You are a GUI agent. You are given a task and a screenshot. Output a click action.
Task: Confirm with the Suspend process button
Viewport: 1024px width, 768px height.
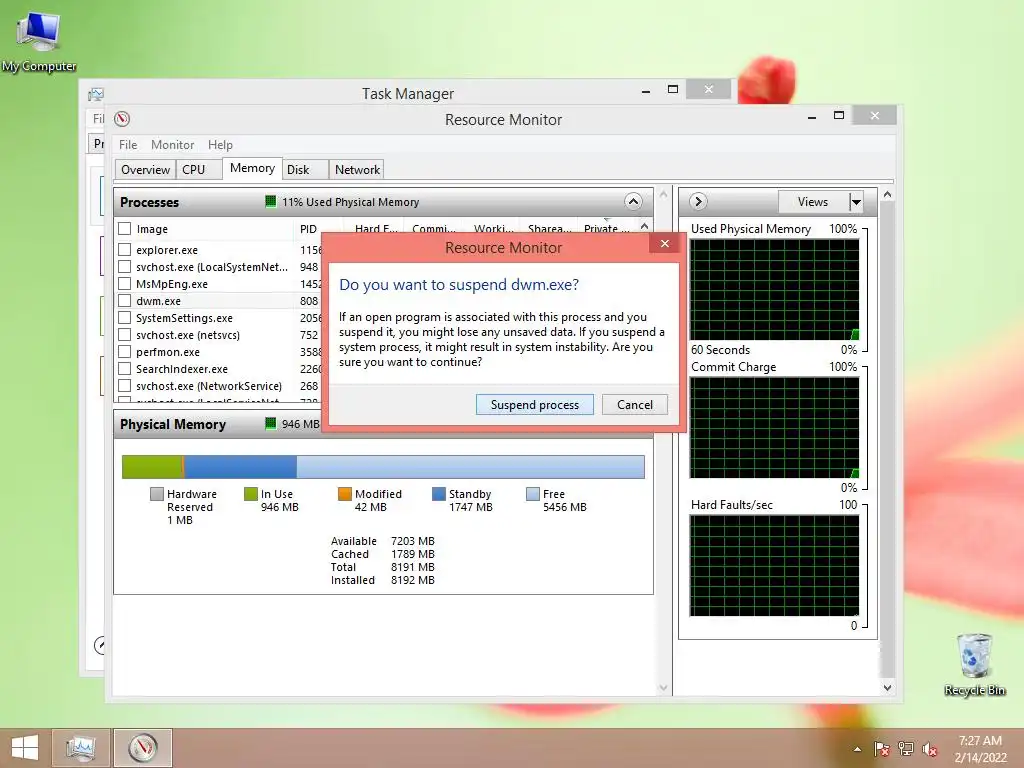535,405
